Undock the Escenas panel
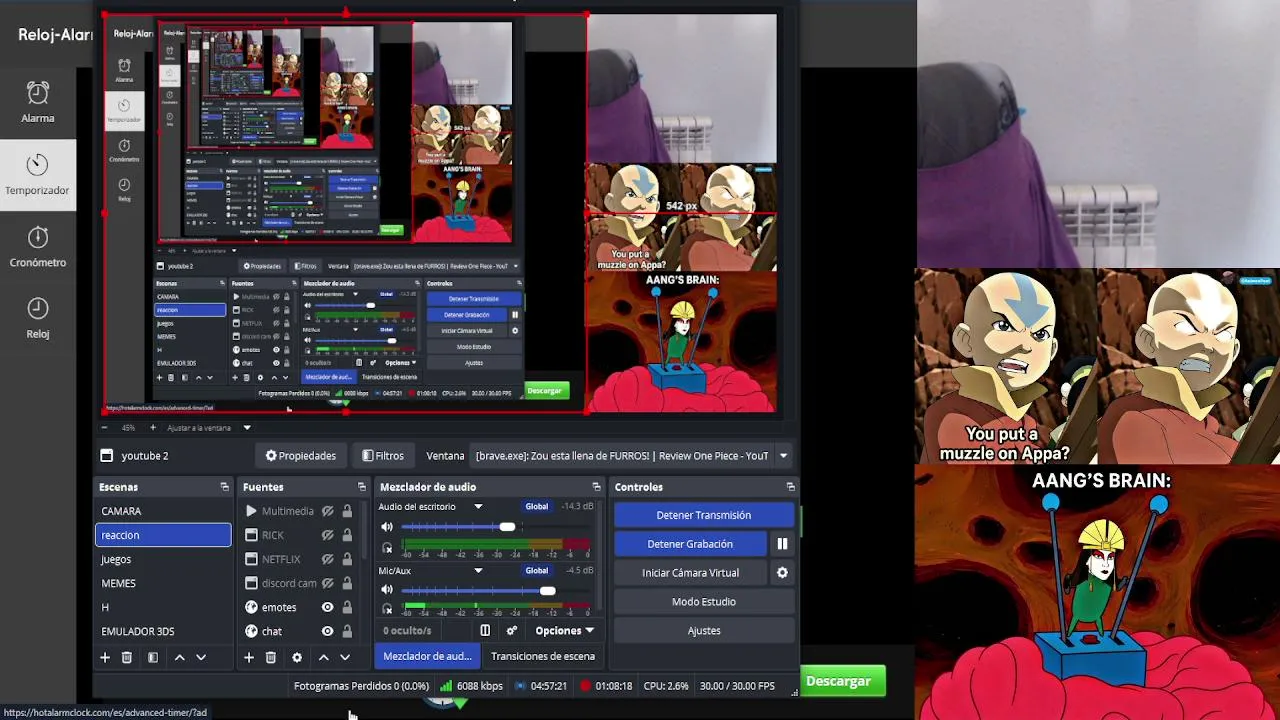Screen dimensions: 1280x720 click(224, 487)
